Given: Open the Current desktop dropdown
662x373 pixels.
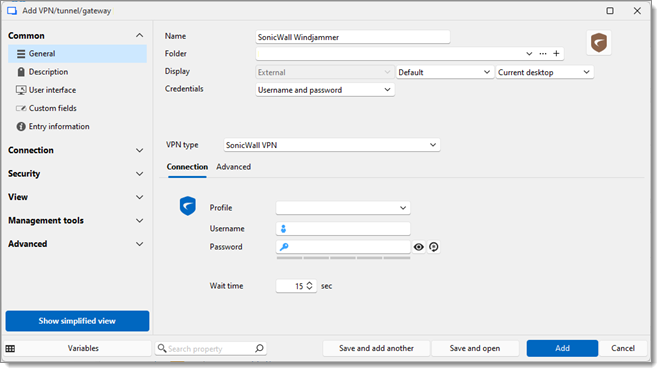Looking at the screenshot, I should (545, 72).
